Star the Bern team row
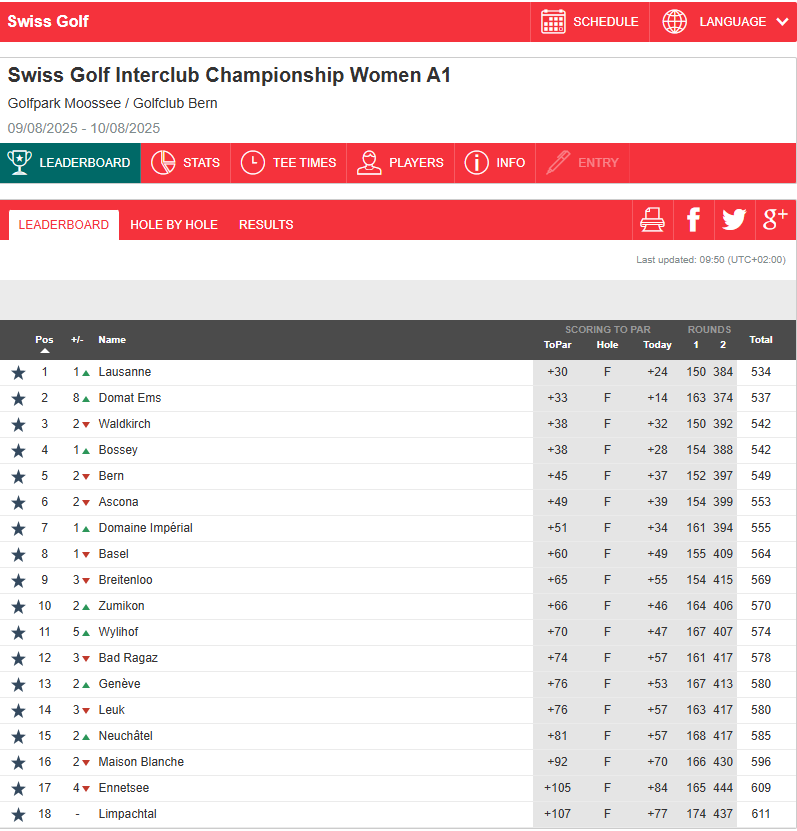This screenshot has width=797, height=831. [19, 476]
